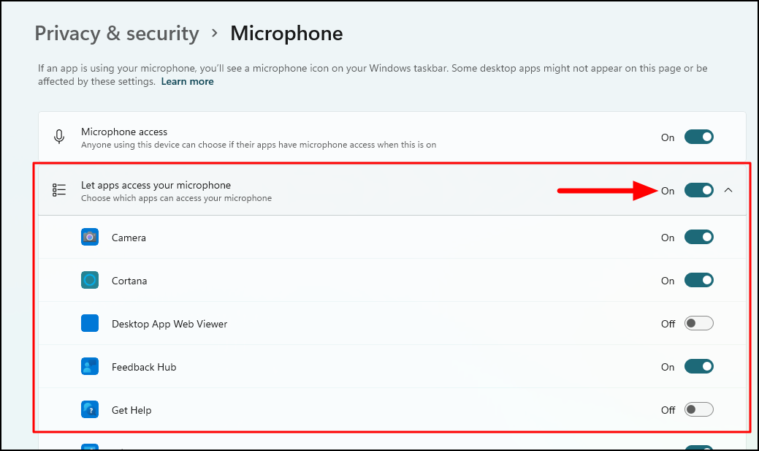Click the Get Help app icon

(x=90, y=410)
